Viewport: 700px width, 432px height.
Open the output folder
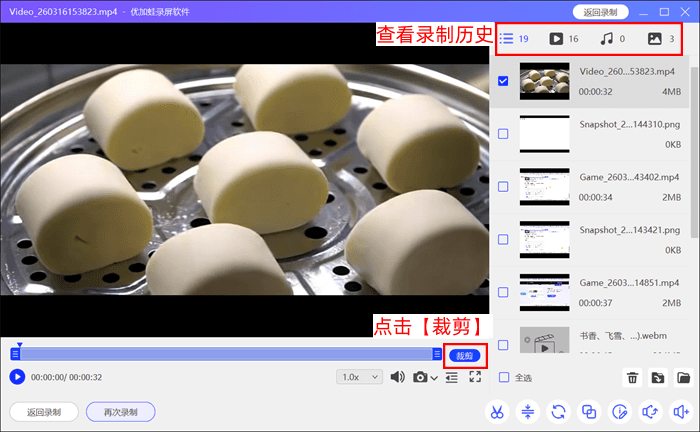pyautogui.click(x=683, y=378)
